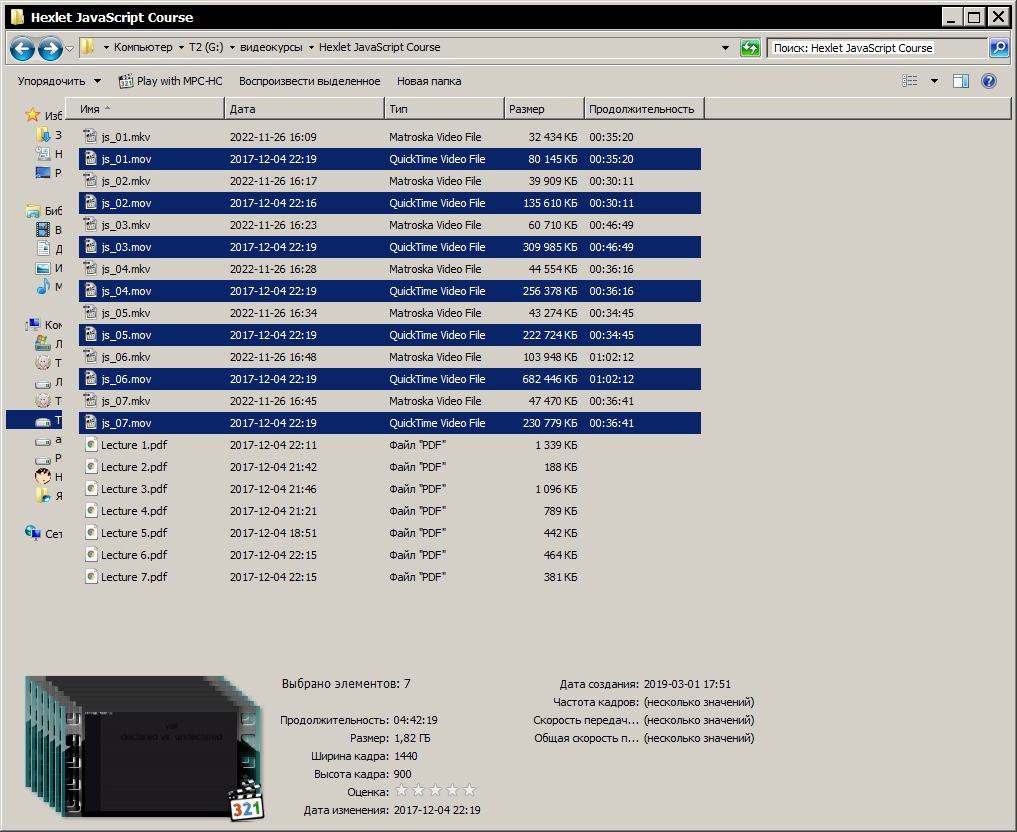This screenshot has height=832, width=1017.
Task: Open the address bar history dropdown arrow
Action: 725,47
